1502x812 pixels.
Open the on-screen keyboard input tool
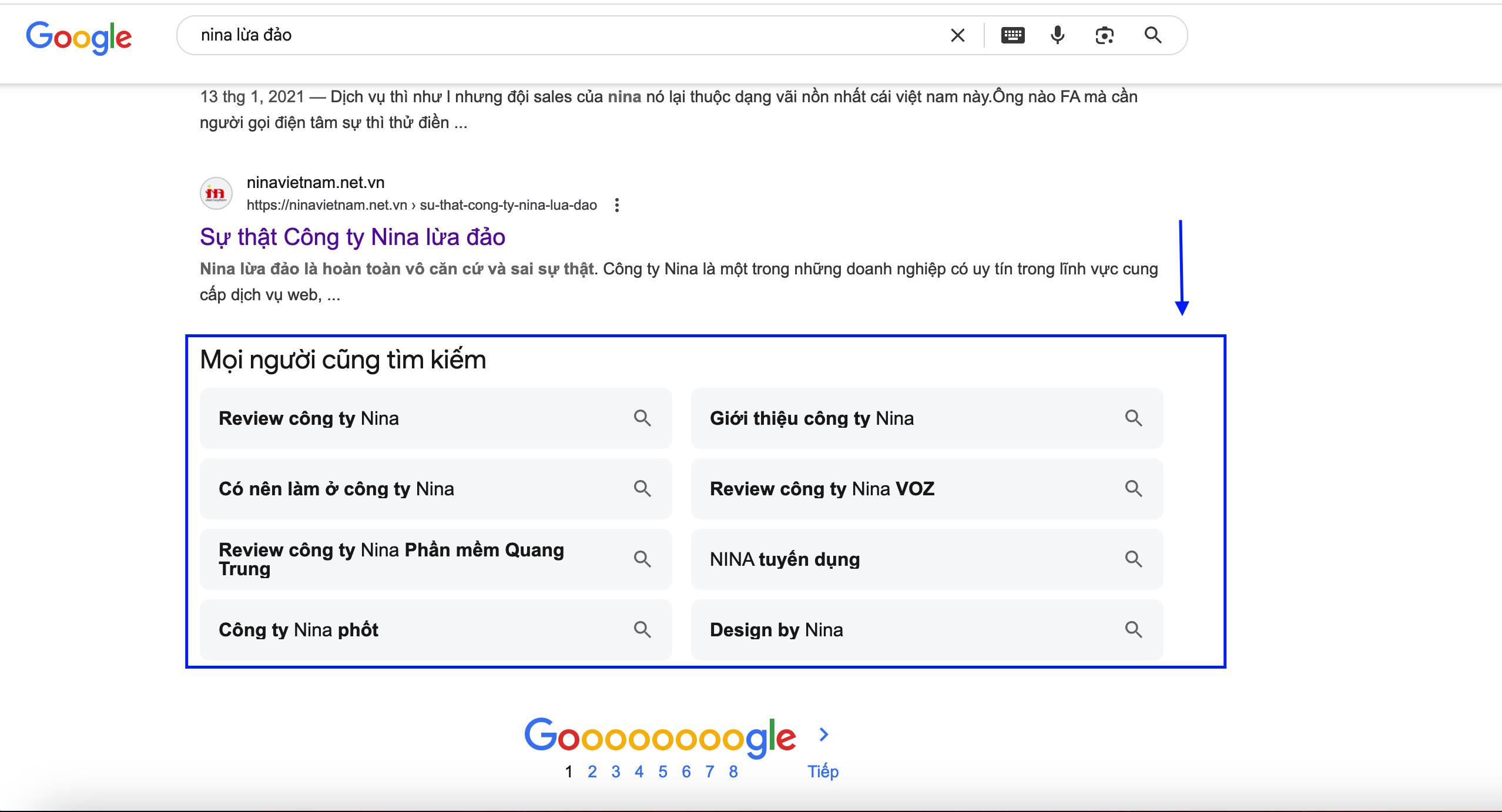(x=1012, y=35)
